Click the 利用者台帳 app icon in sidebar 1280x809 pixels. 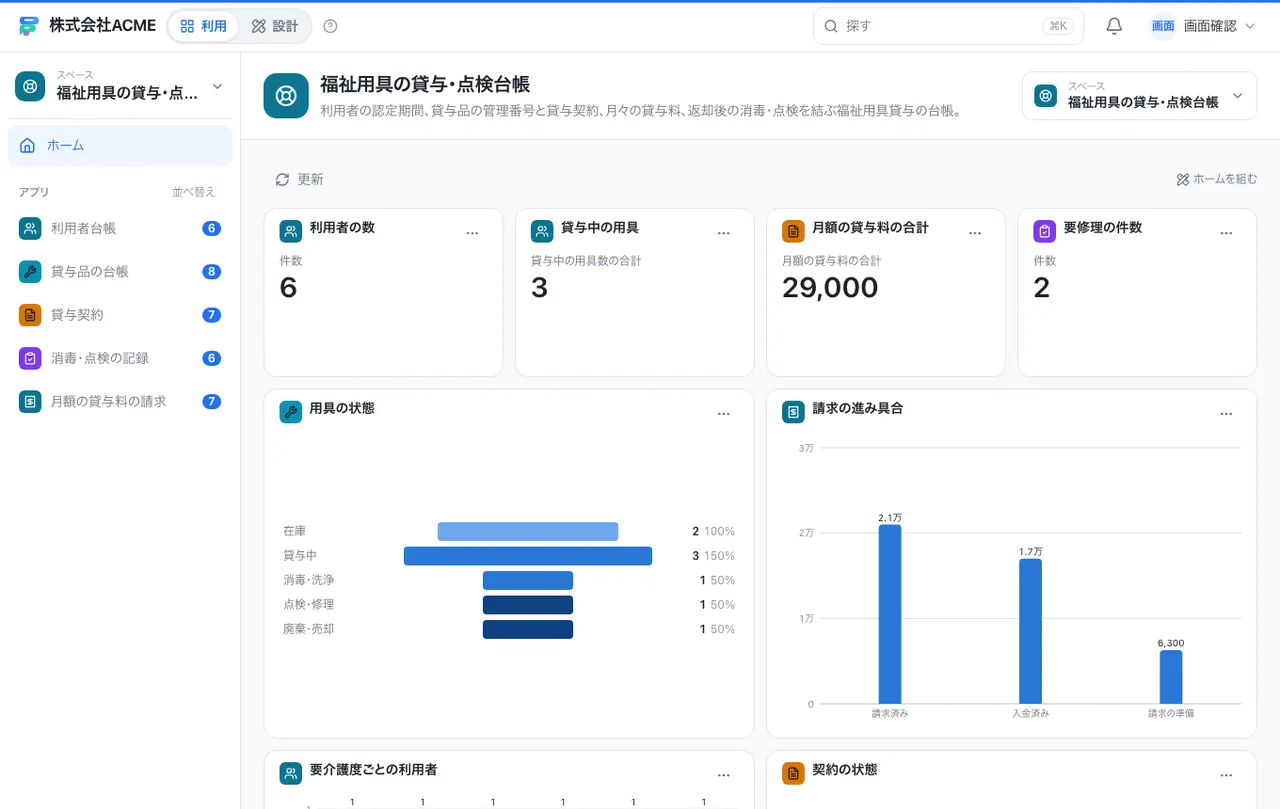tap(30, 229)
